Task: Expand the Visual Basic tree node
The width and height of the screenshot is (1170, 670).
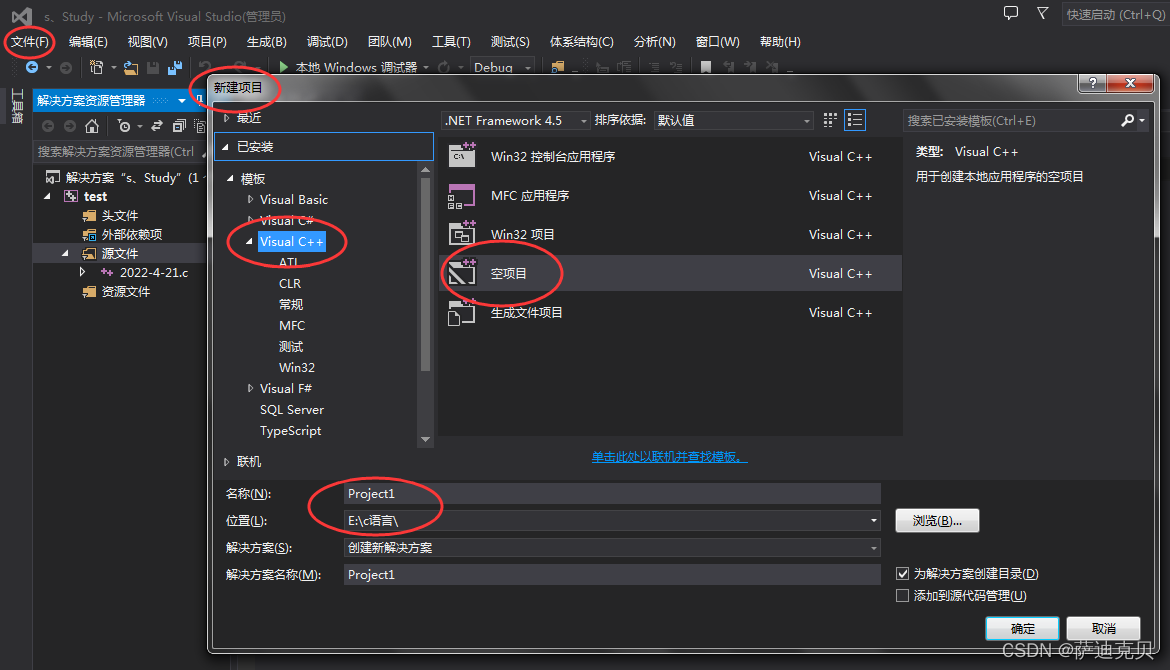Action: (x=250, y=199)
